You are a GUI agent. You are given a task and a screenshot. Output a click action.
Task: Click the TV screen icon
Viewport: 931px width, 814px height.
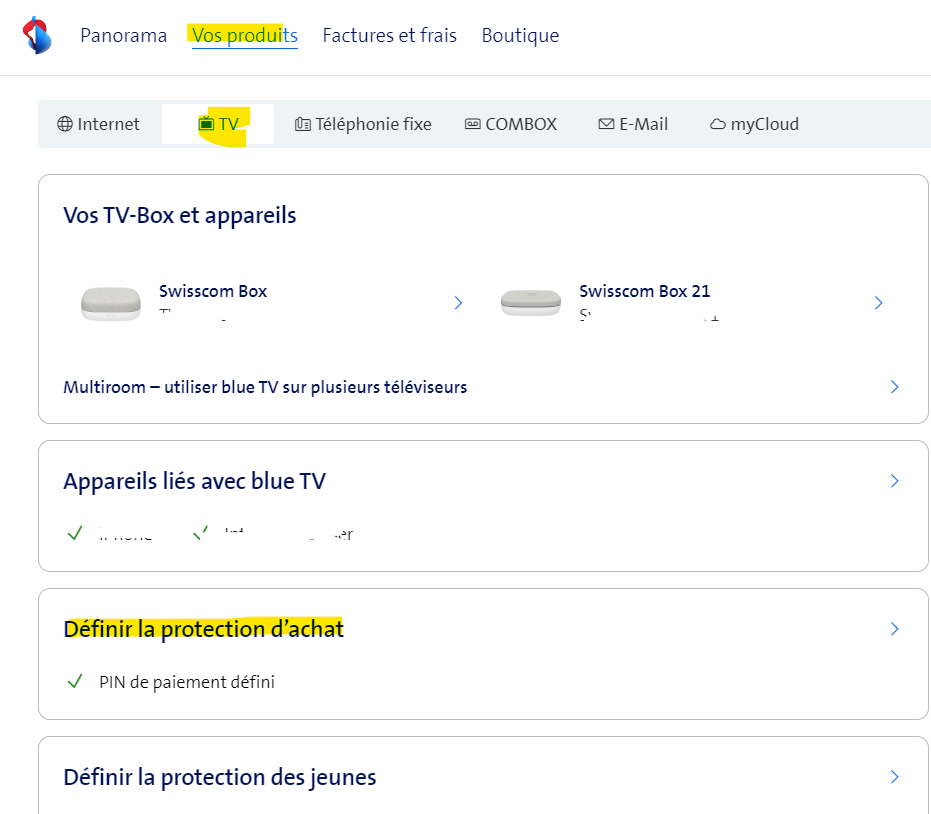(x=207, y=125)
